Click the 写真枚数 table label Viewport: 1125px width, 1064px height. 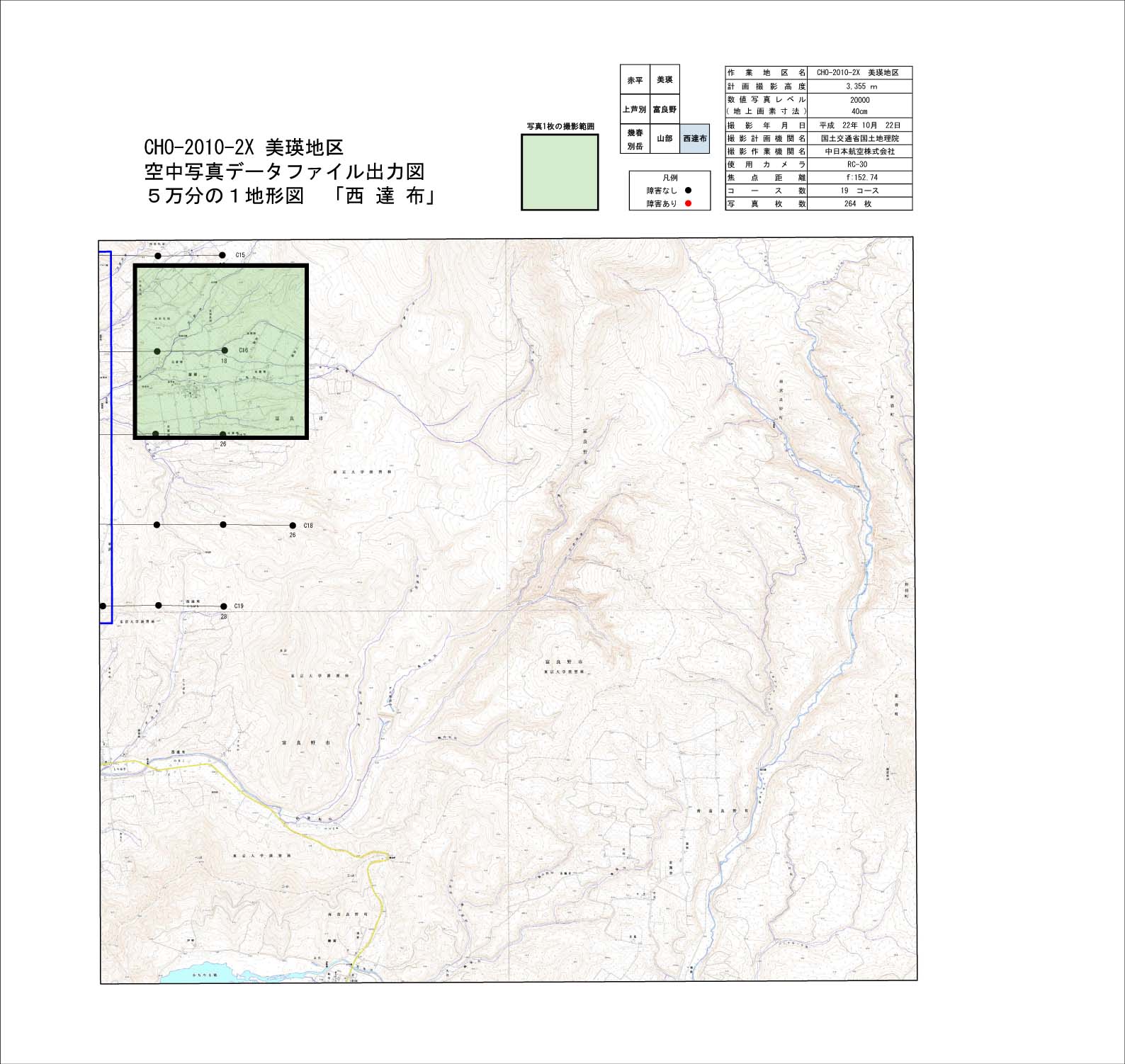[767, 203]
